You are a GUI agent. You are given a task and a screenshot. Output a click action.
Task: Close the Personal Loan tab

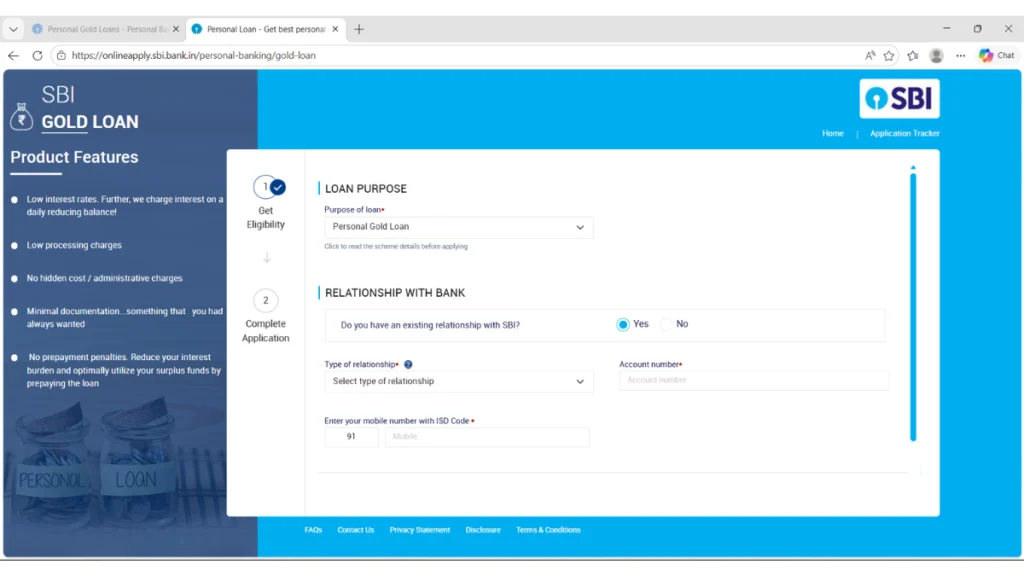[x=335, y=29]
